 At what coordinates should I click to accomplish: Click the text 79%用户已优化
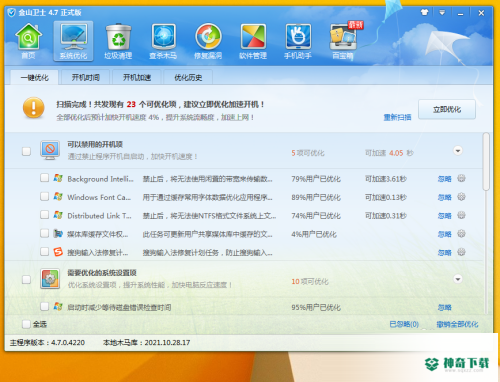coord(316,179)
